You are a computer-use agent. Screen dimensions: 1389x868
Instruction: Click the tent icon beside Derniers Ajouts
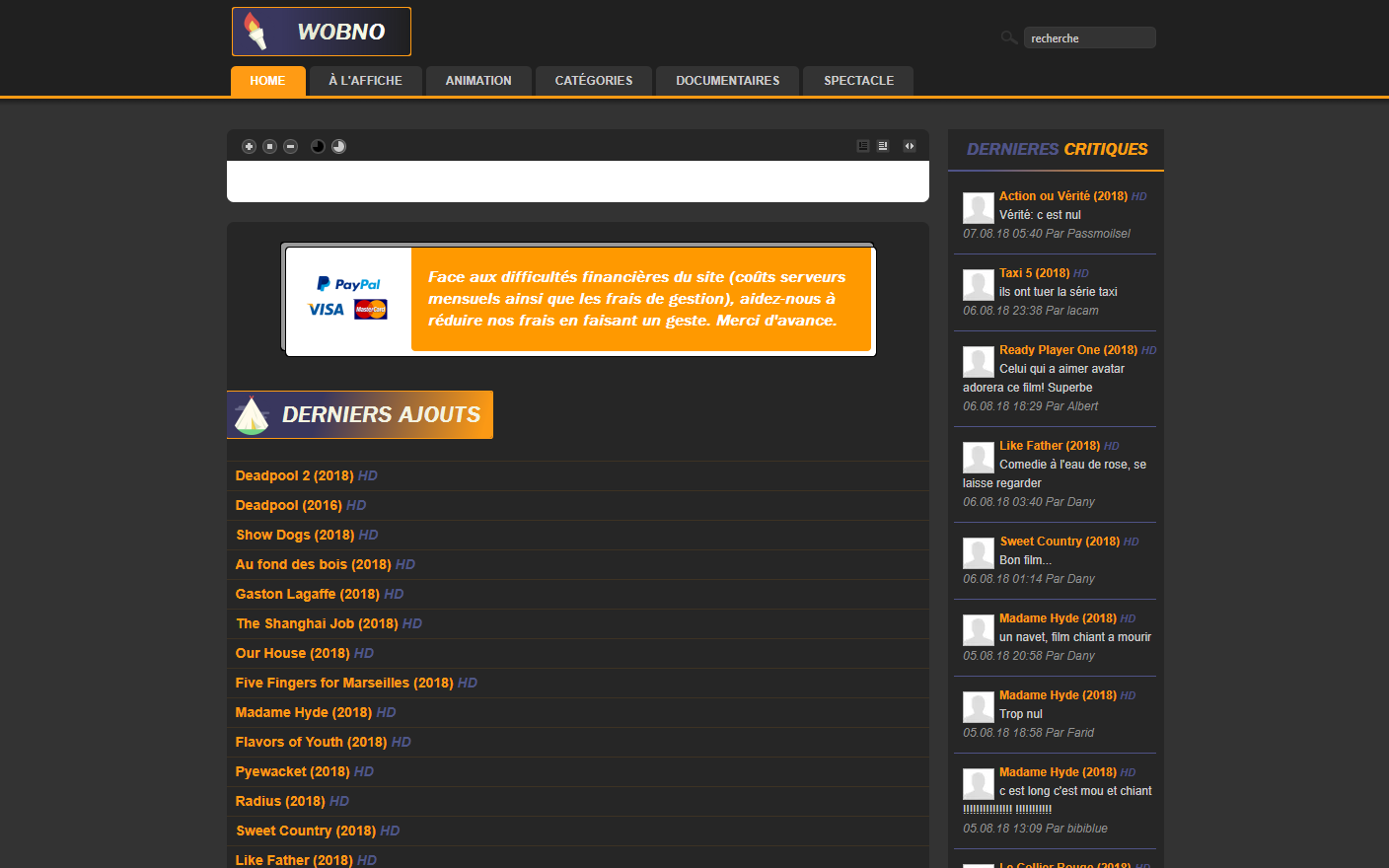[x=252, y=415]
